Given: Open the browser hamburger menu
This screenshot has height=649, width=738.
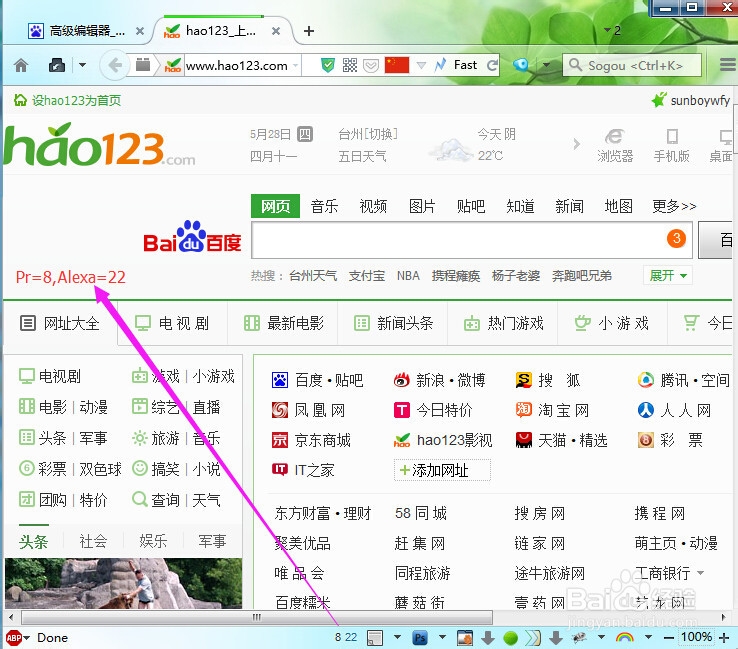Looking at the screenshot, I should pos(728,64).
